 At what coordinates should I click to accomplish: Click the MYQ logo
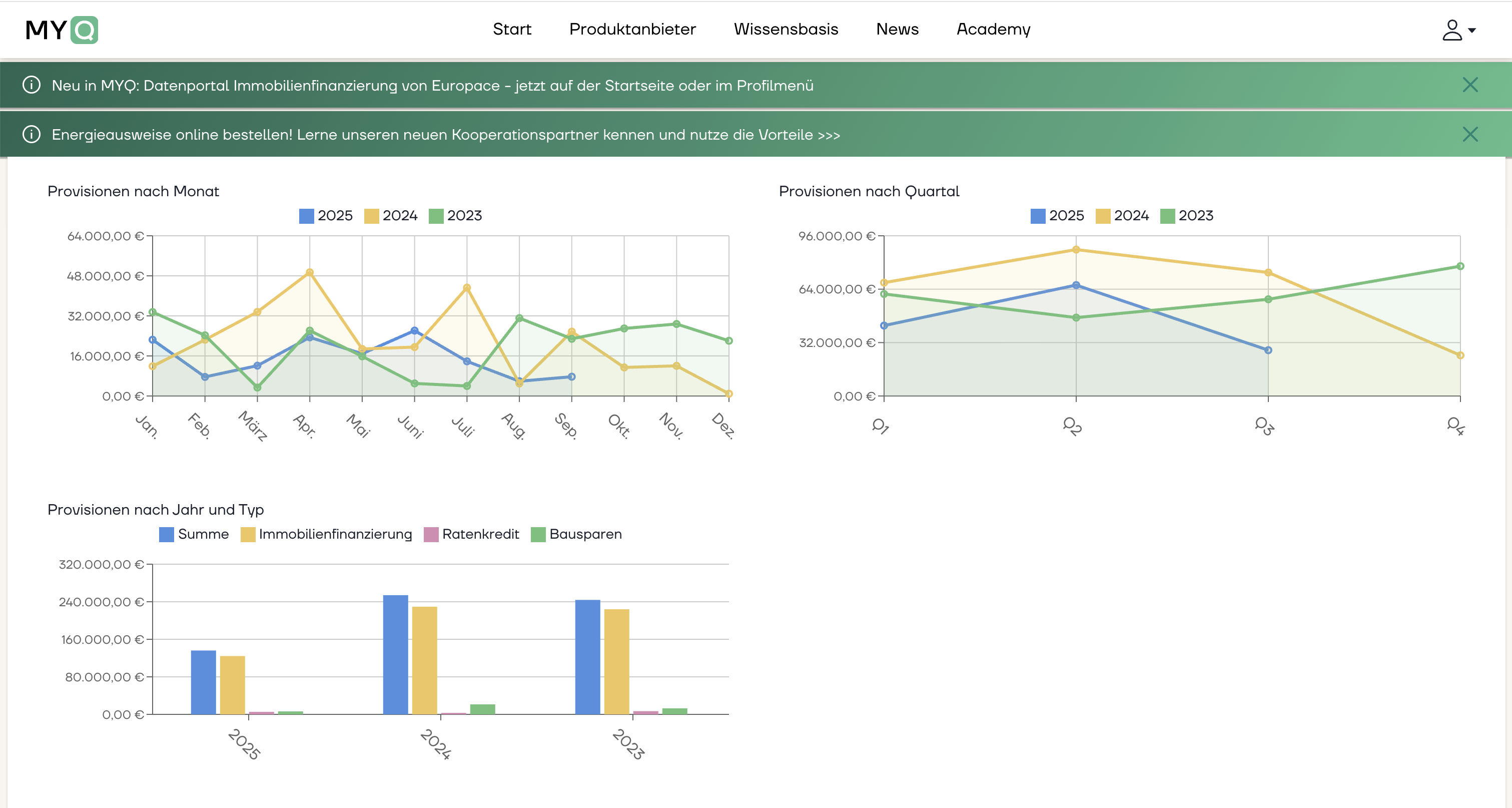(x=62, y=30)
